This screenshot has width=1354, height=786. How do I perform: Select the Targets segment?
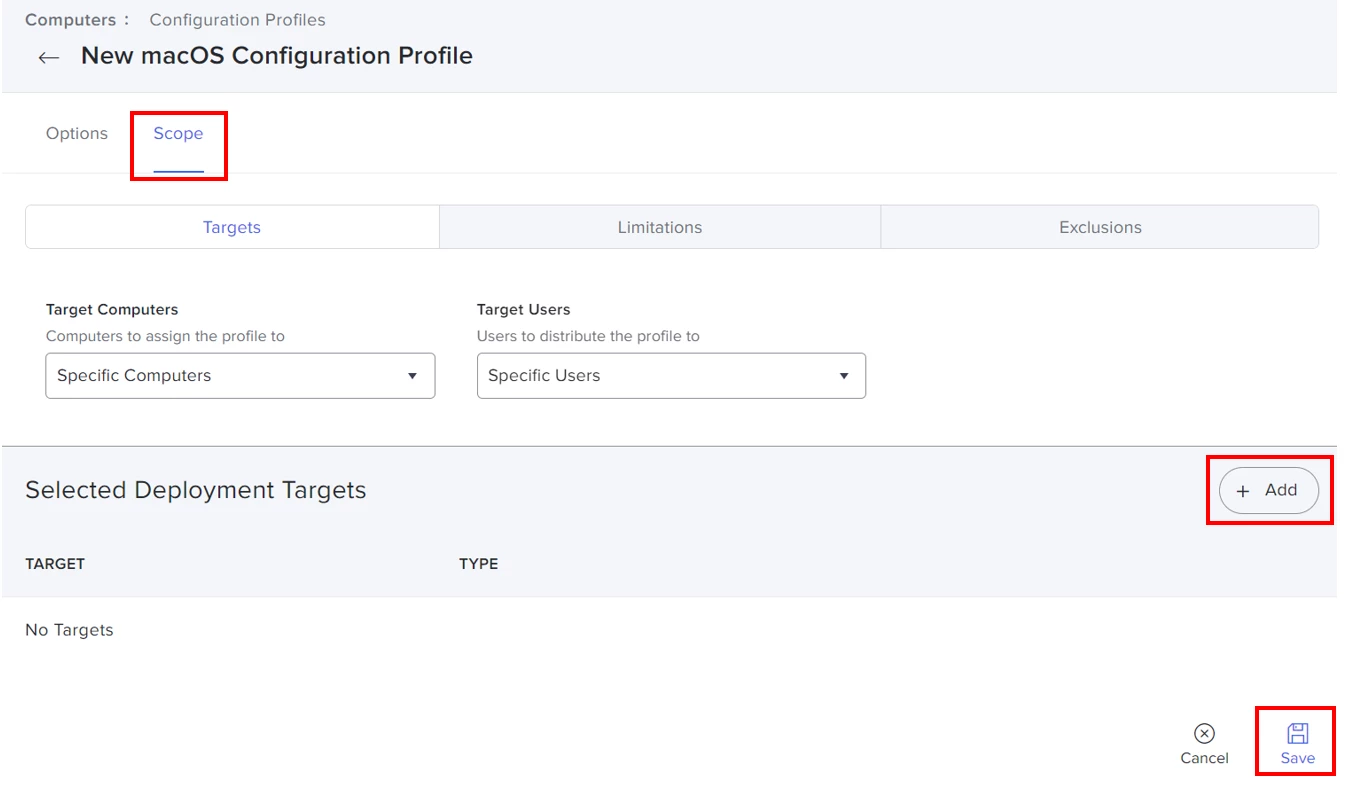tap(232, 227)
